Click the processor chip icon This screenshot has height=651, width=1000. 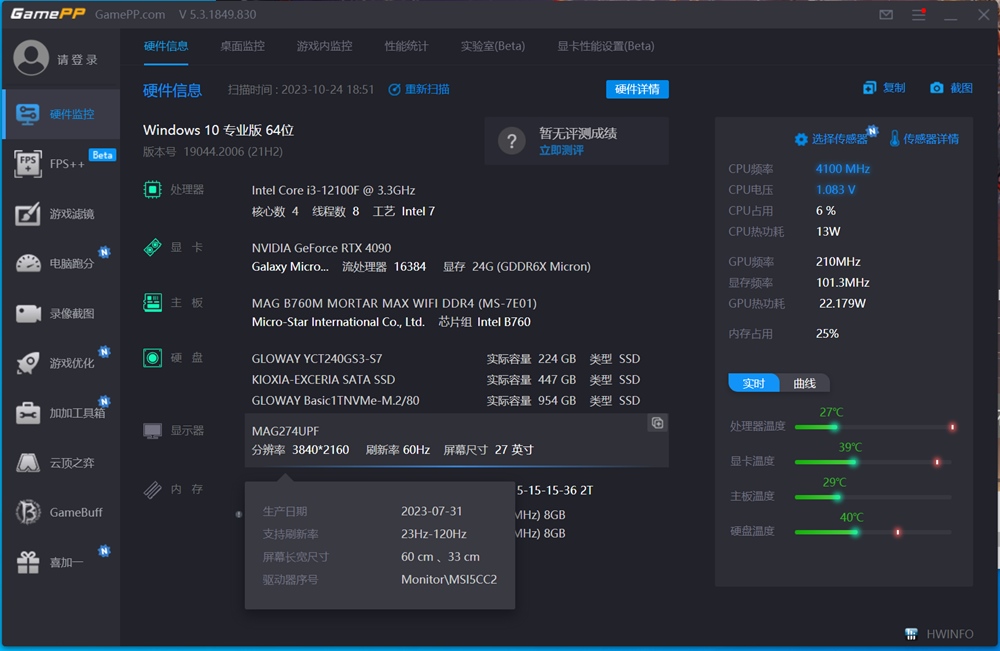coord(152,189)
